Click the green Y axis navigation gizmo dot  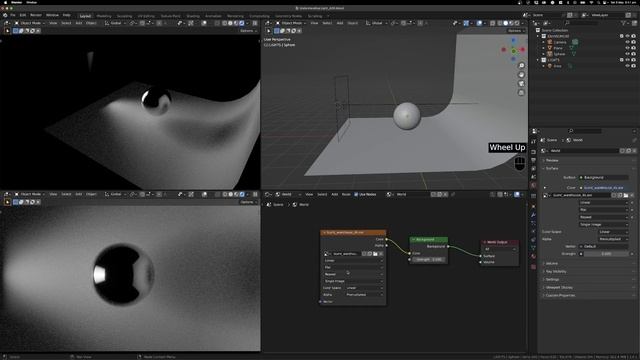click(x=513, y=51)
